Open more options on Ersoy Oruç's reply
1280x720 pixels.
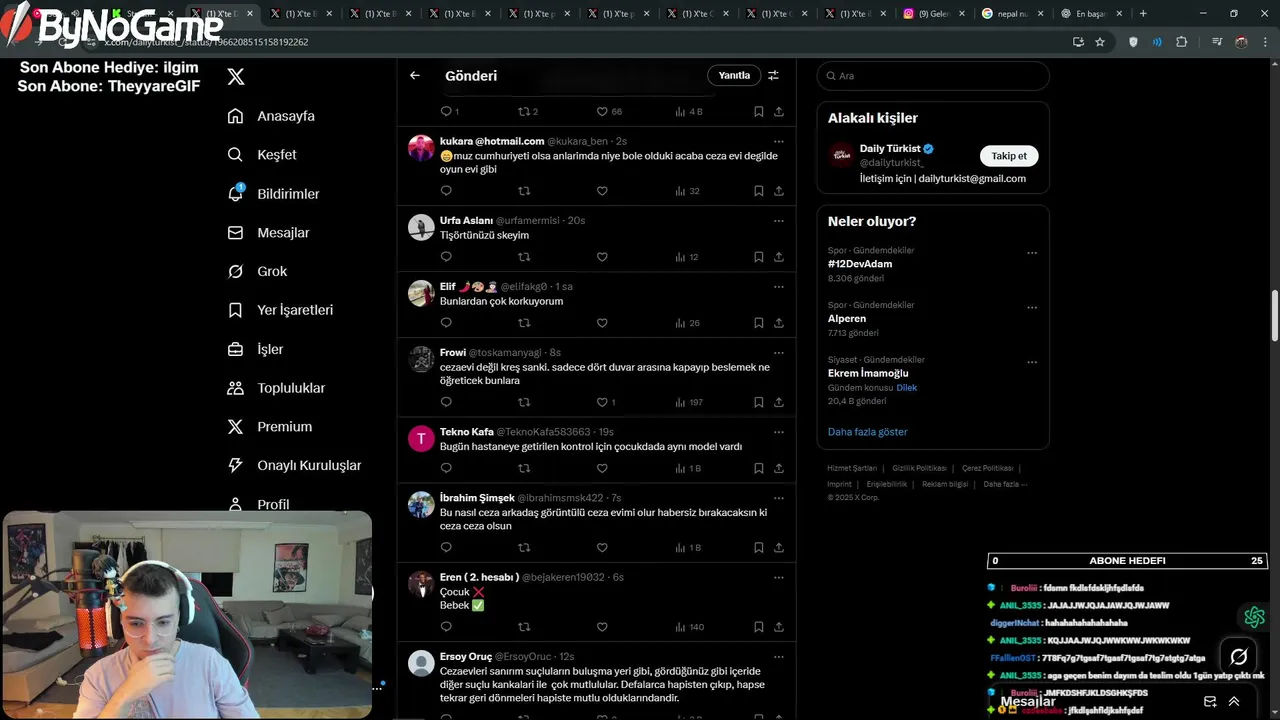[x=778, y=657]
